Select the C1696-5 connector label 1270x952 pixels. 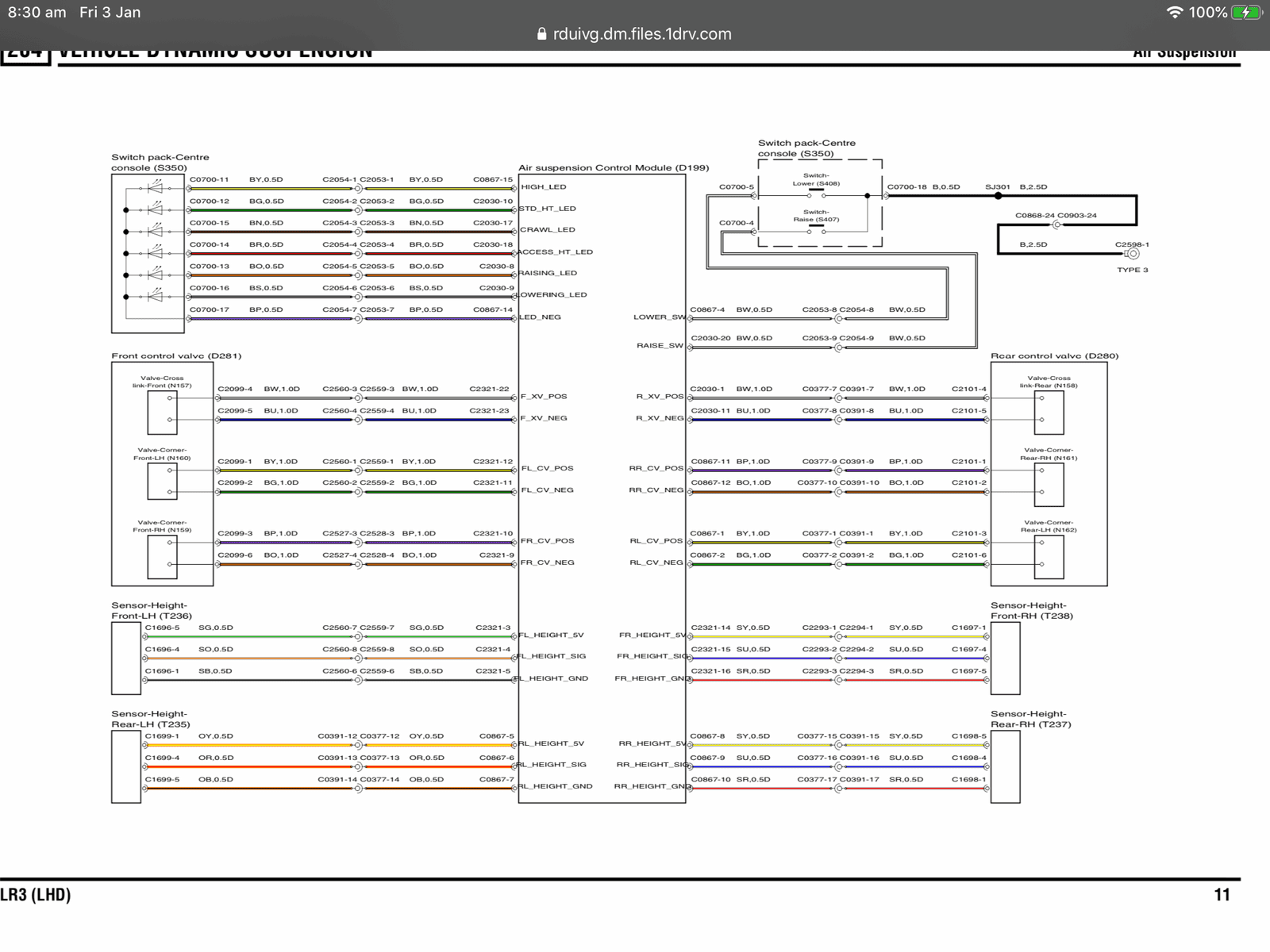162,628
